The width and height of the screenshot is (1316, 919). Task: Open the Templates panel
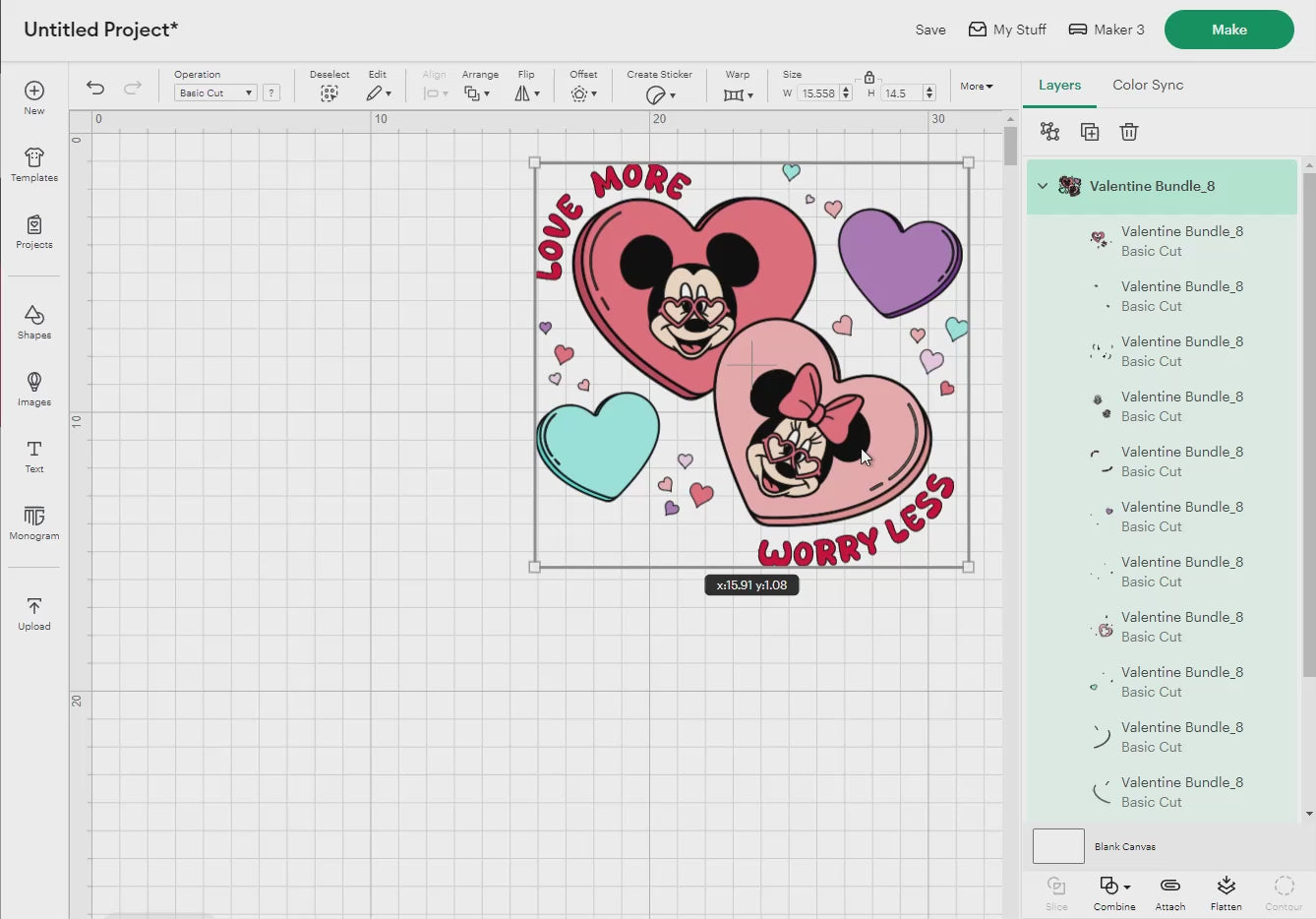(34, 164)
